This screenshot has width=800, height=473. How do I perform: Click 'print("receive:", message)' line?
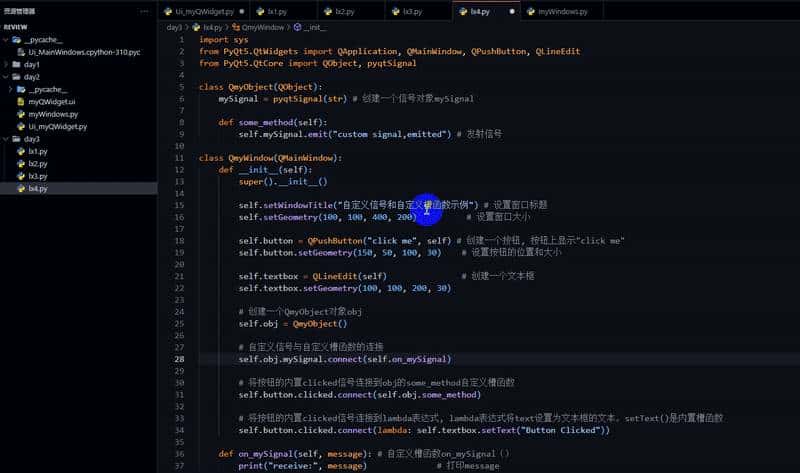(x=302, y=466)
